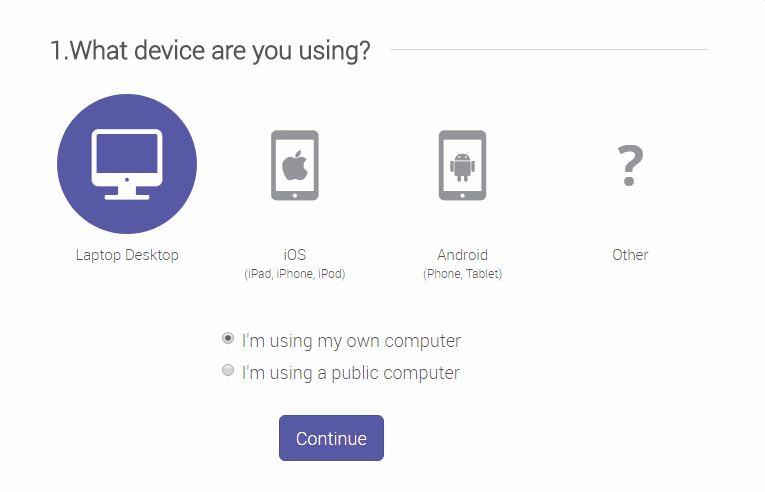Select the Laptop Desktop monitor icon

coord(127,163)
